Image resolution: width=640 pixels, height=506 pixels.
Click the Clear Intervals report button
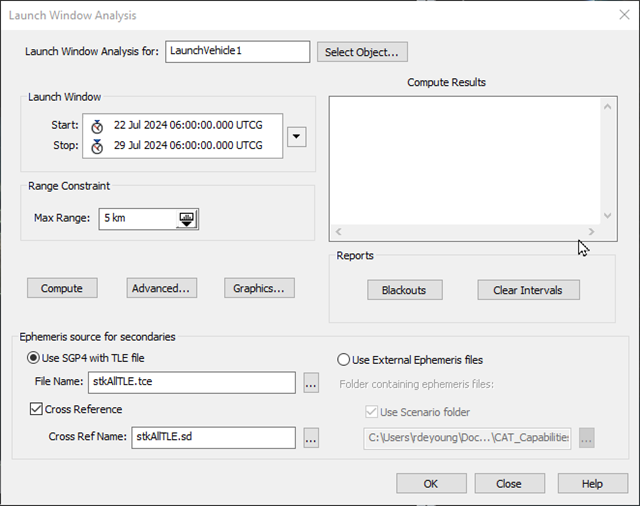click(x=528, y=290)
